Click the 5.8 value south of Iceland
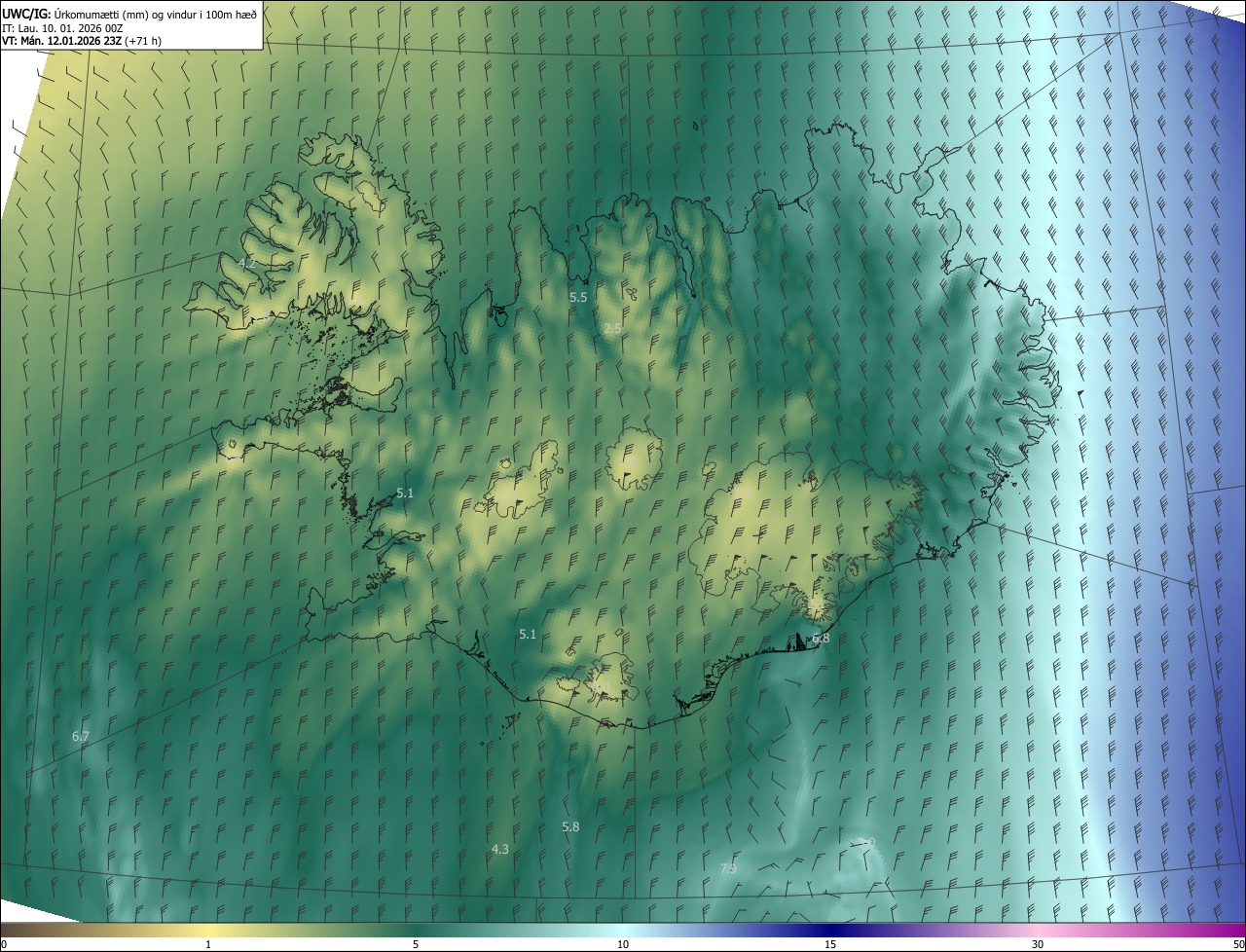This screenshot has height=952, width=1246. [x=570, y=826]
